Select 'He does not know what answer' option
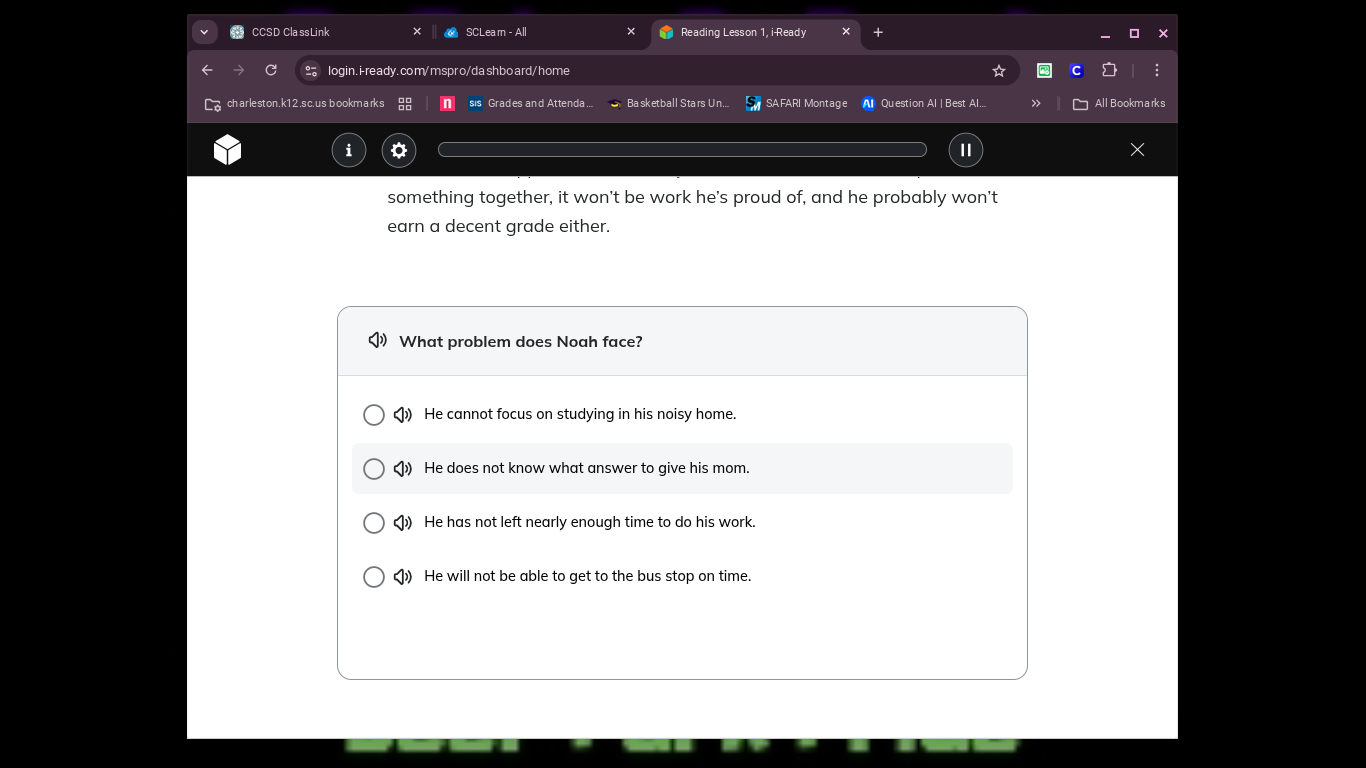The image size is (1366, 768). coord(374,469)
